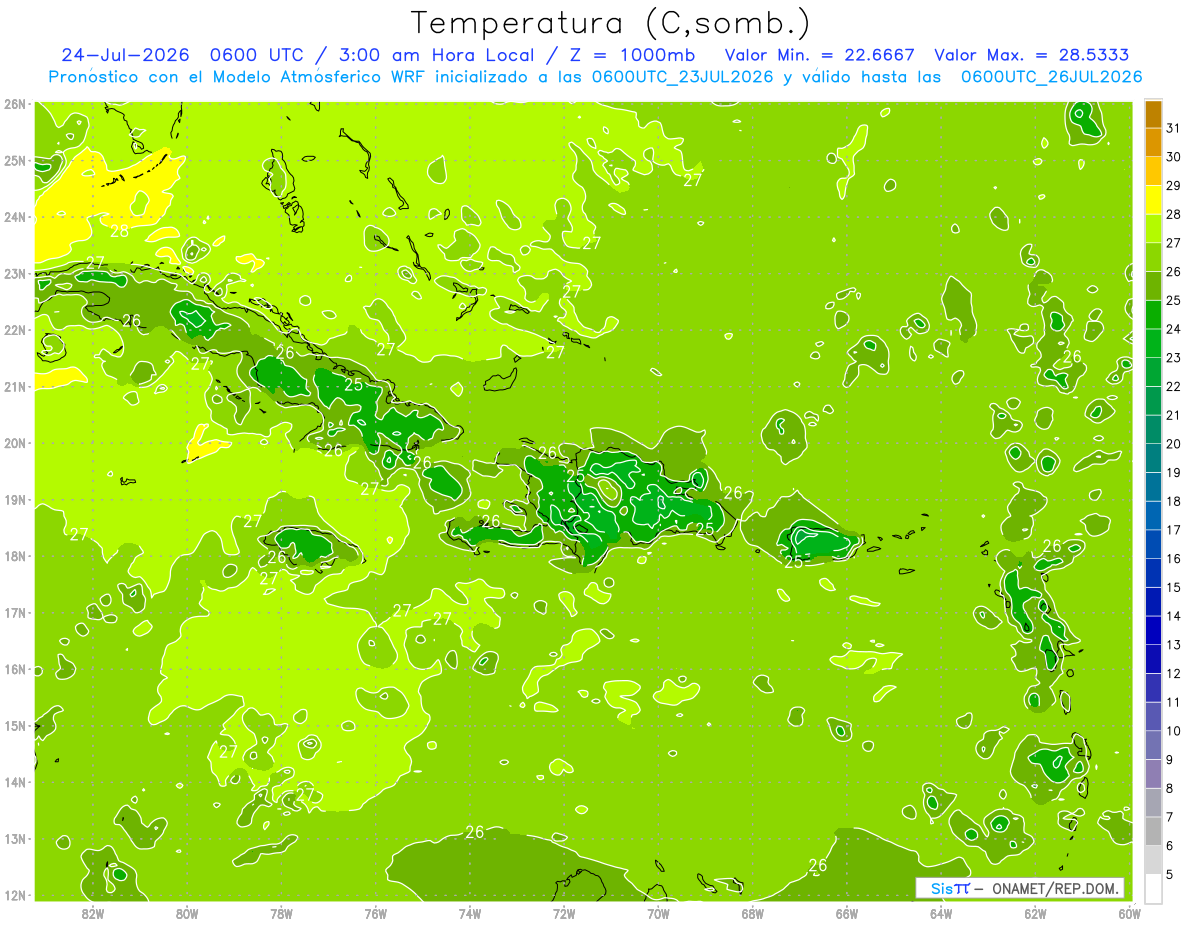The image size is (1200, 927).
Task: Click the '0600UTC_26JUL2026' valid-until time
Action: pos(1051,77)
